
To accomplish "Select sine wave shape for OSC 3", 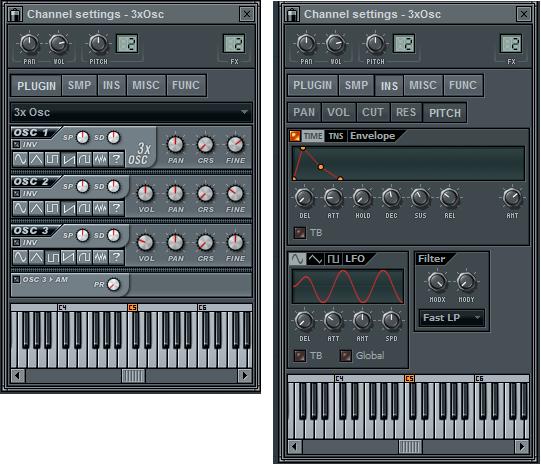I will pos(20,257).
